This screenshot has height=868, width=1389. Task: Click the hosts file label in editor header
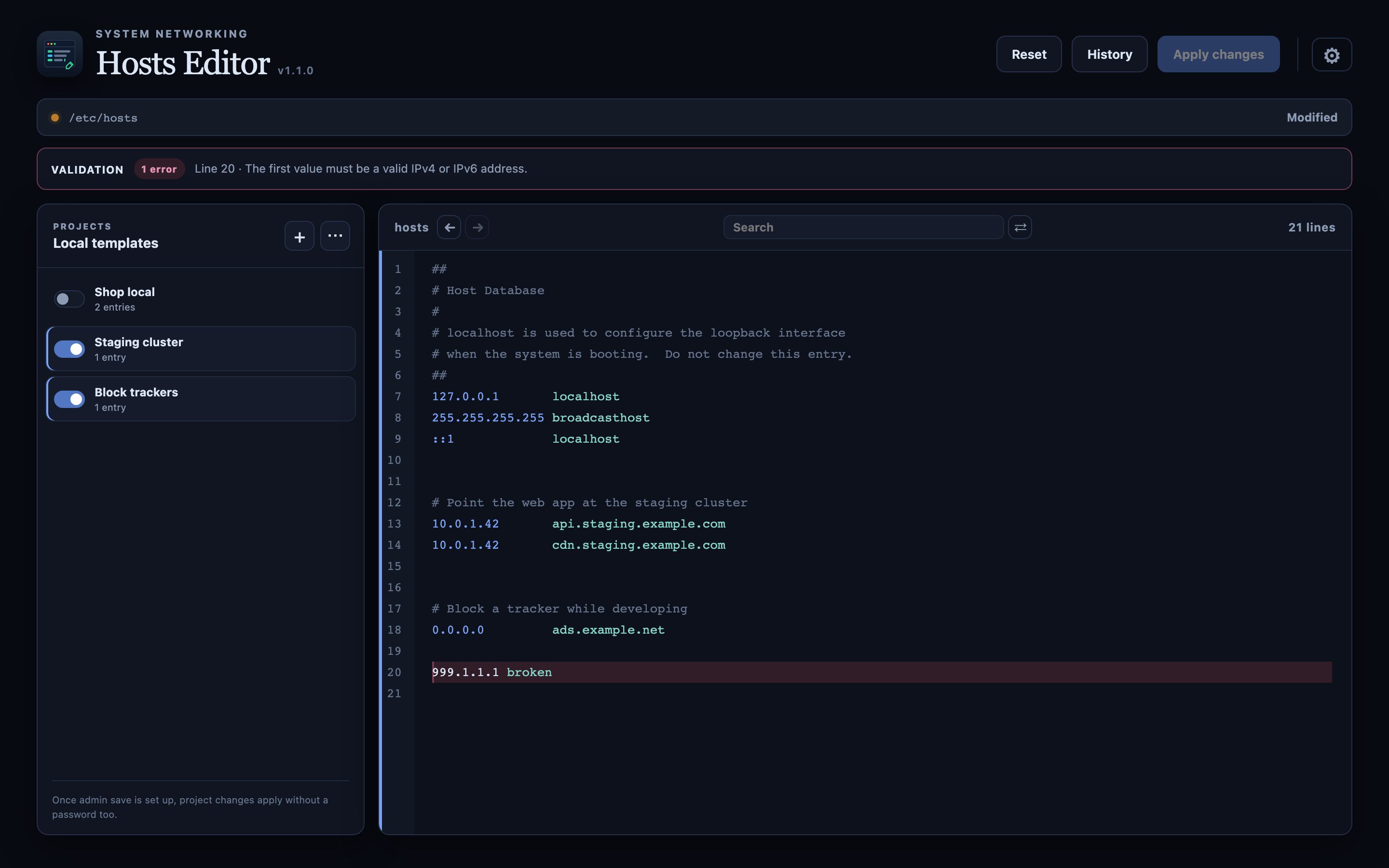(x=411, y=227)
